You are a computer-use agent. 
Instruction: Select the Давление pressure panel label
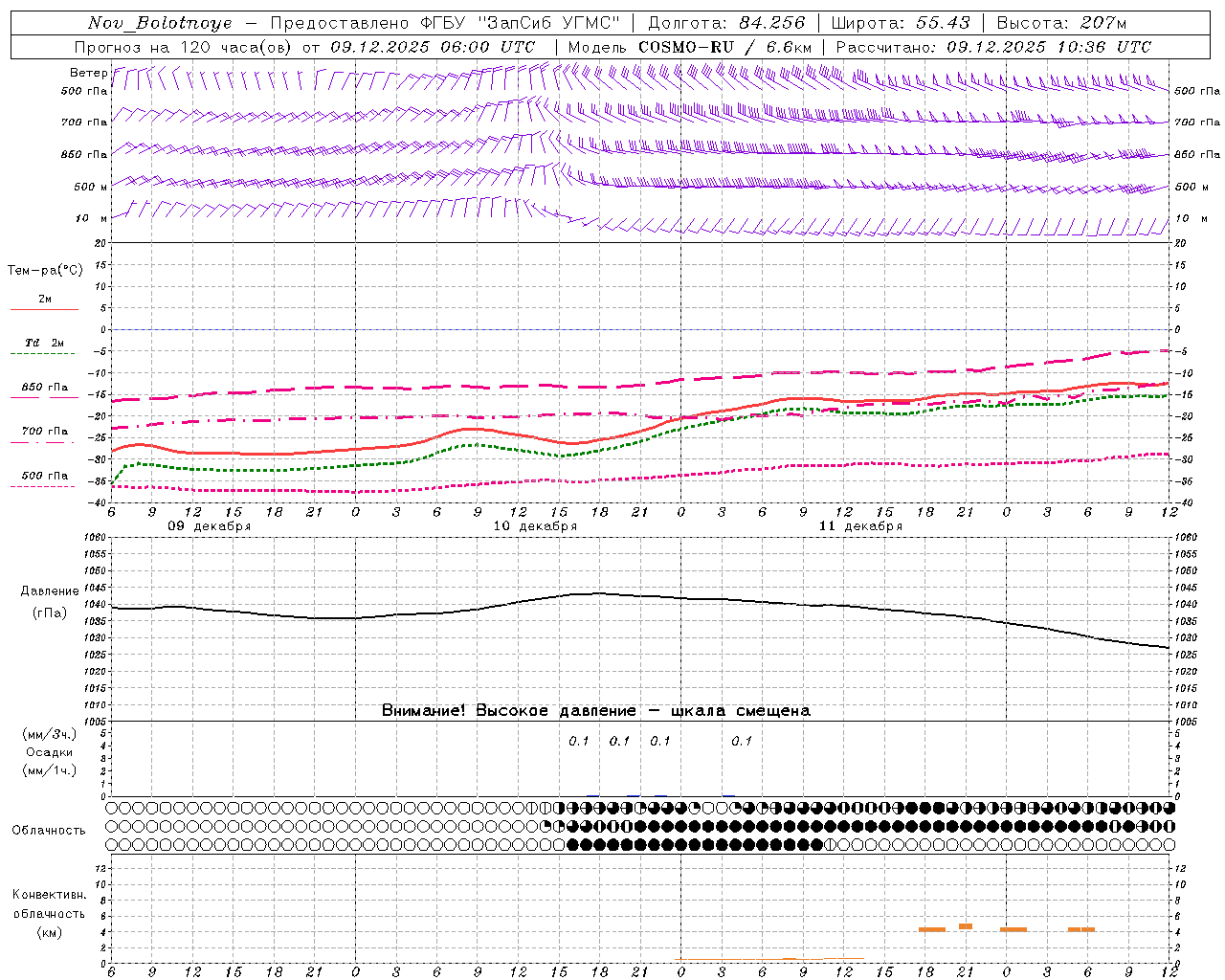[50, 591]
